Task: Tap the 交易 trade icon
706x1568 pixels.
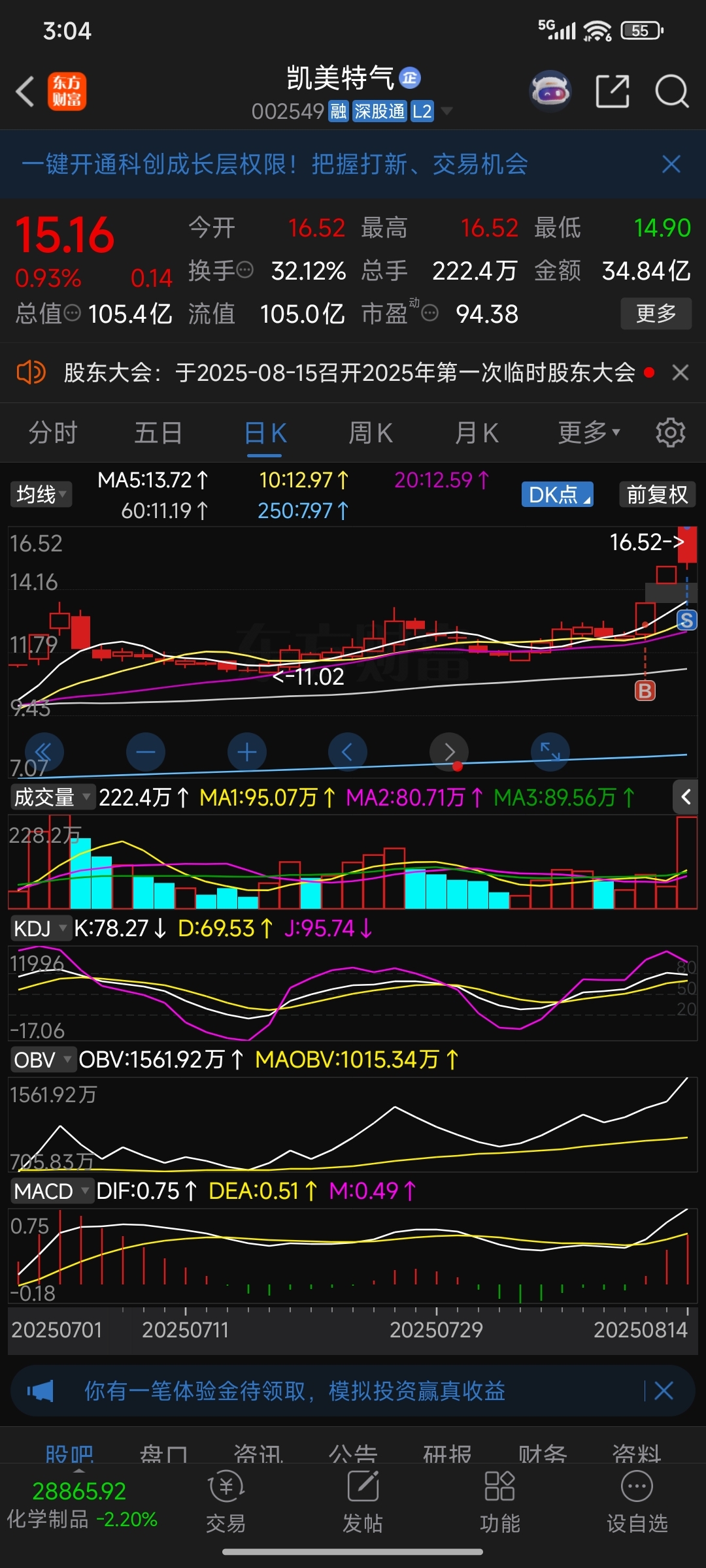Action: (226, 1503)
